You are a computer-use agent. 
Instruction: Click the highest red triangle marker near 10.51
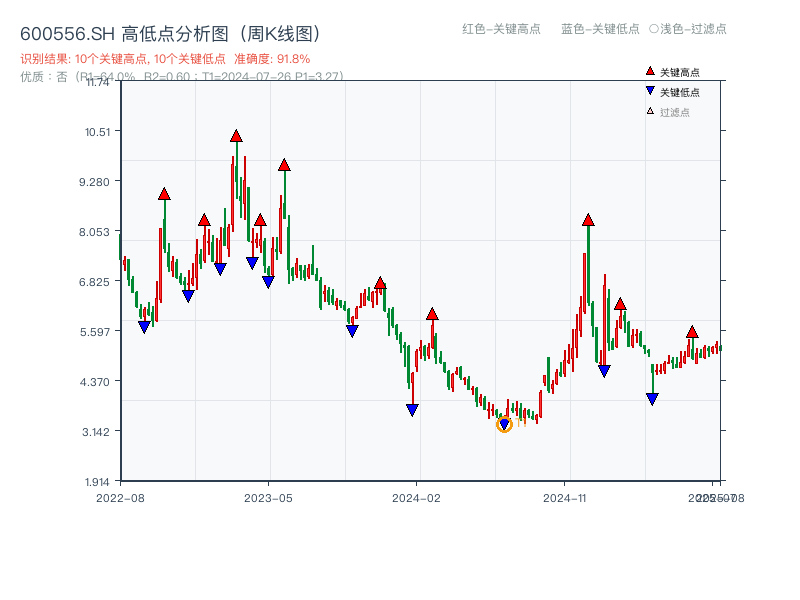pos(236,135)
